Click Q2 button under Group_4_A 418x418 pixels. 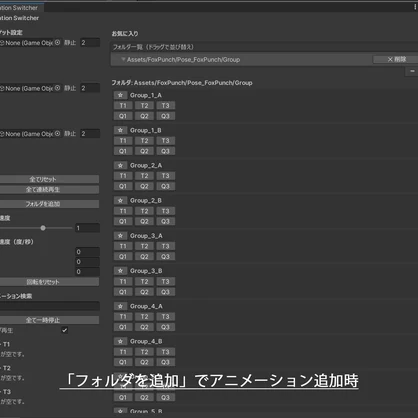tap(144, 327)
